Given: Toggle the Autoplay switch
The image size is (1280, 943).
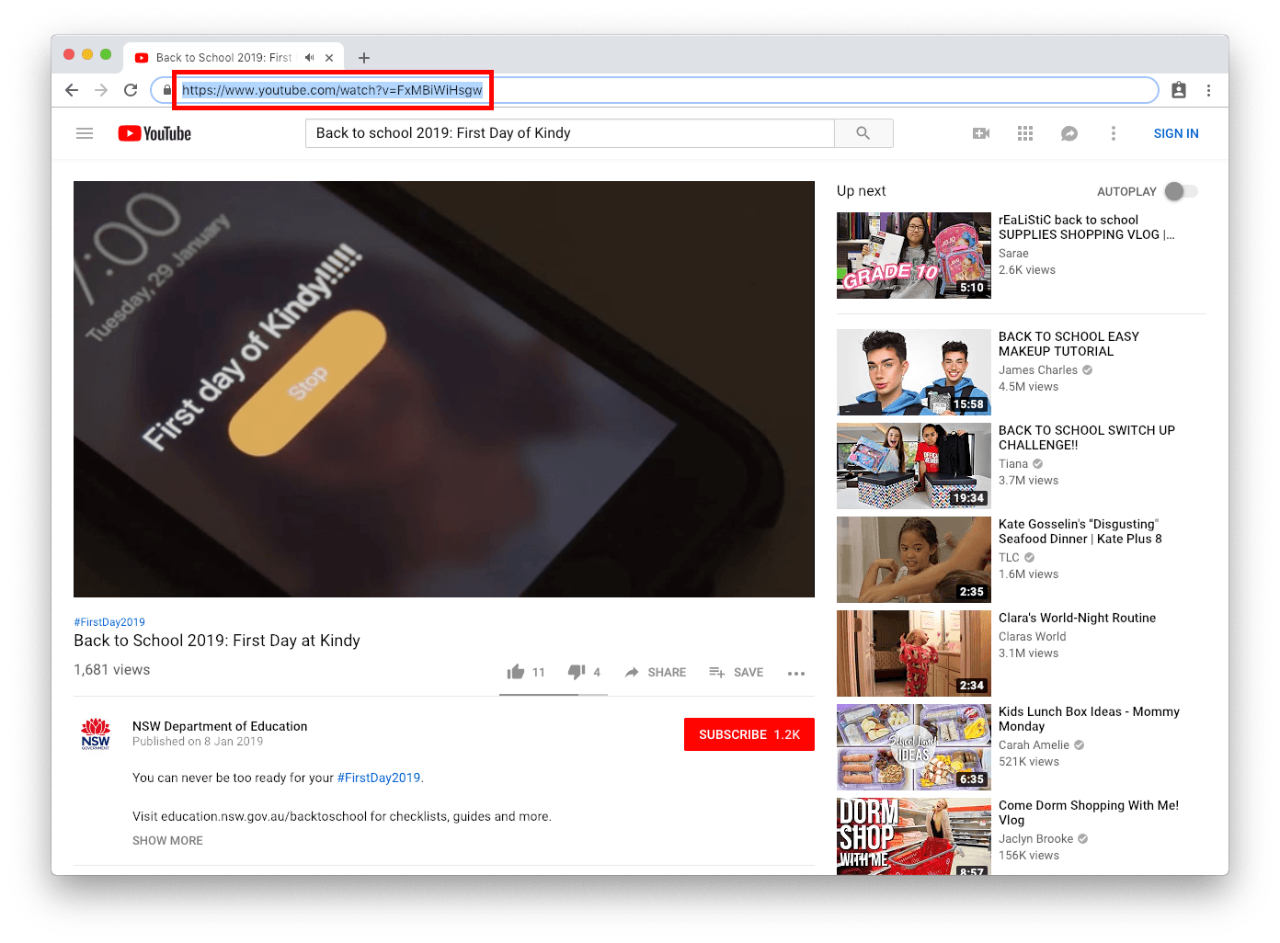Looking at the screenshot, I should click(x=1180, y=191).
